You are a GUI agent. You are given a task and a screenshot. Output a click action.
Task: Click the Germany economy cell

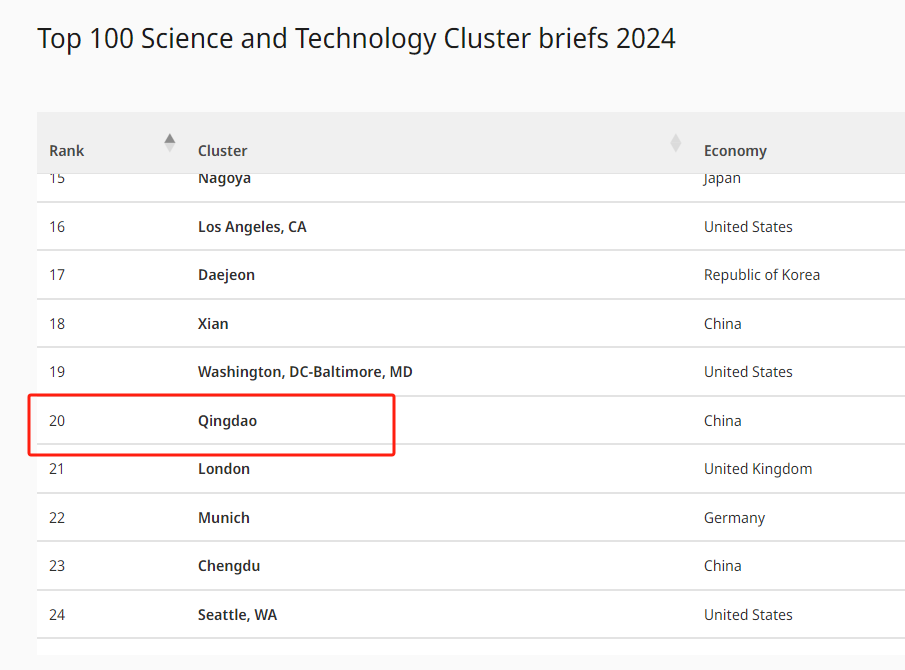click(x=734, y=518)
